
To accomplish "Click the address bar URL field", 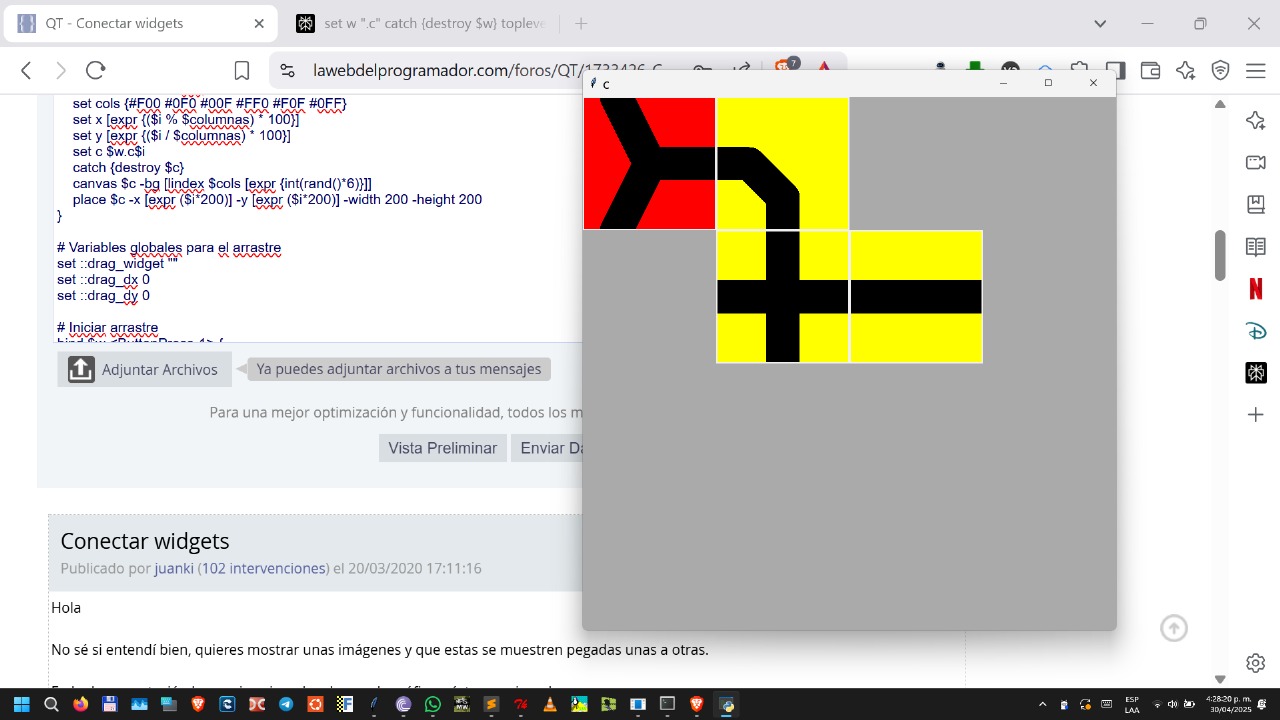I will 487,70.
